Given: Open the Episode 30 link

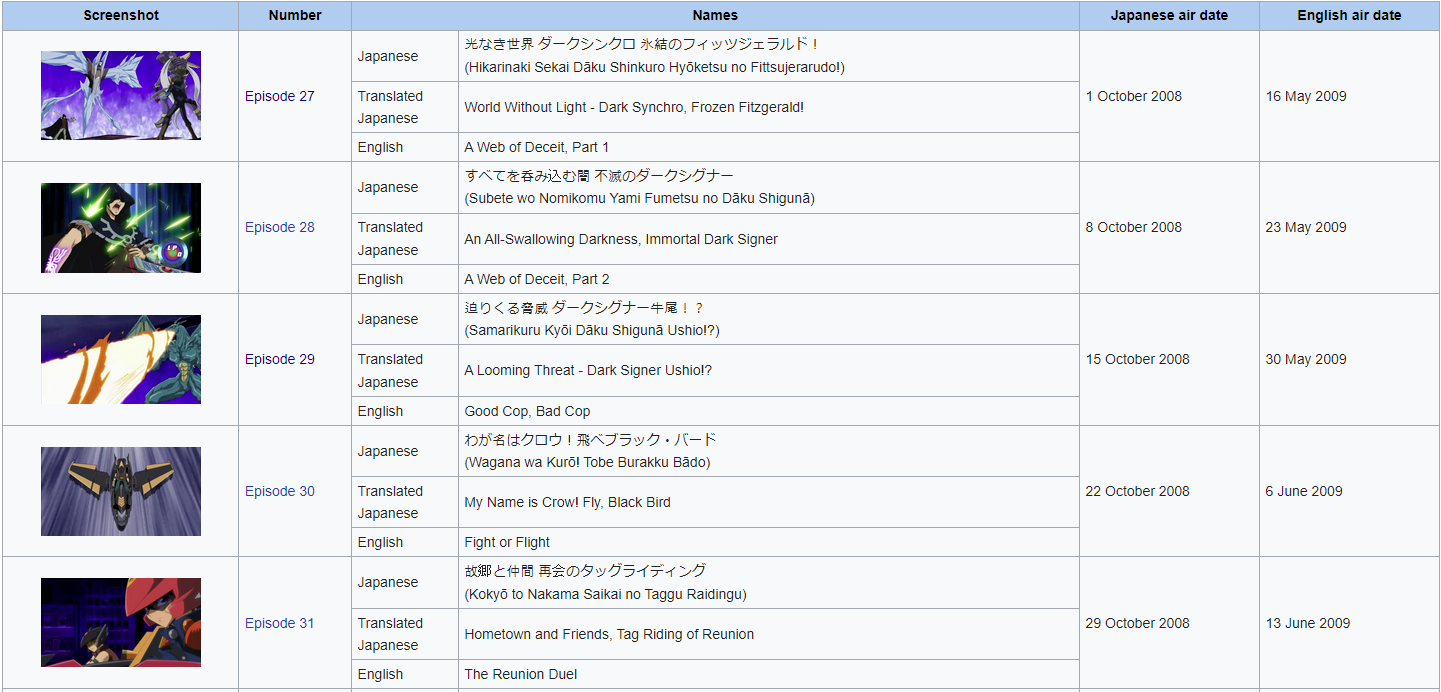Looking at the screenshot, I should point(279,491).
